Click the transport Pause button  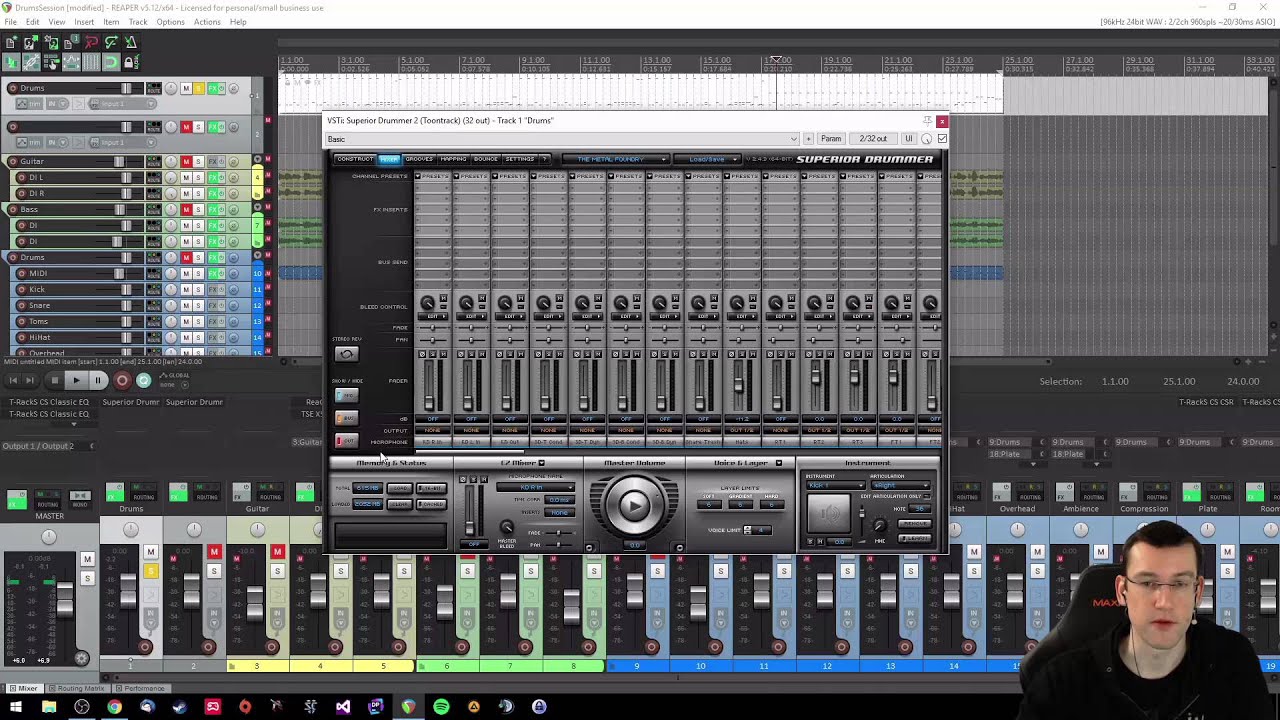[97, 380]
